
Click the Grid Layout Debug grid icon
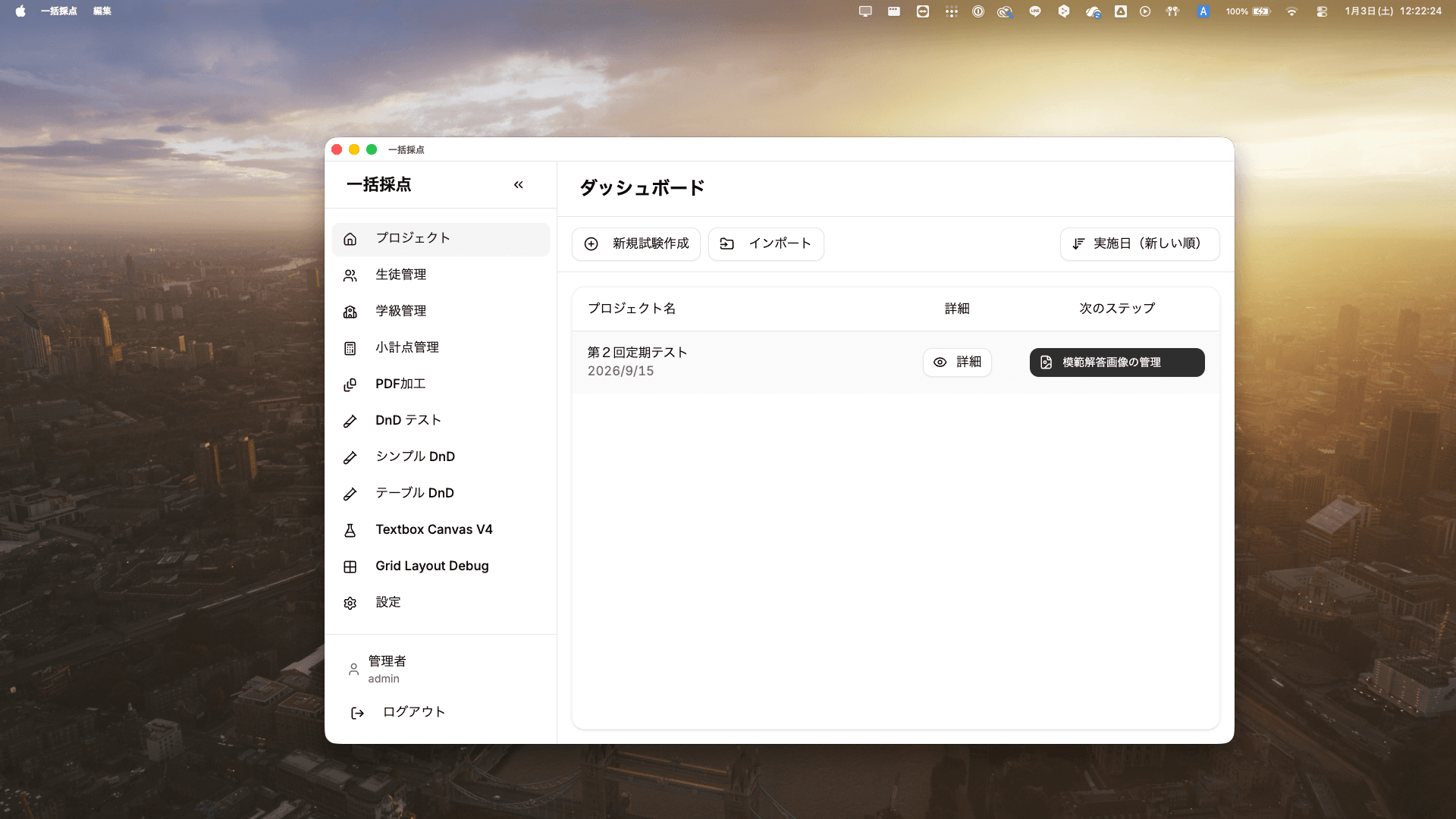pyautogui.click(x=350, y=566)
